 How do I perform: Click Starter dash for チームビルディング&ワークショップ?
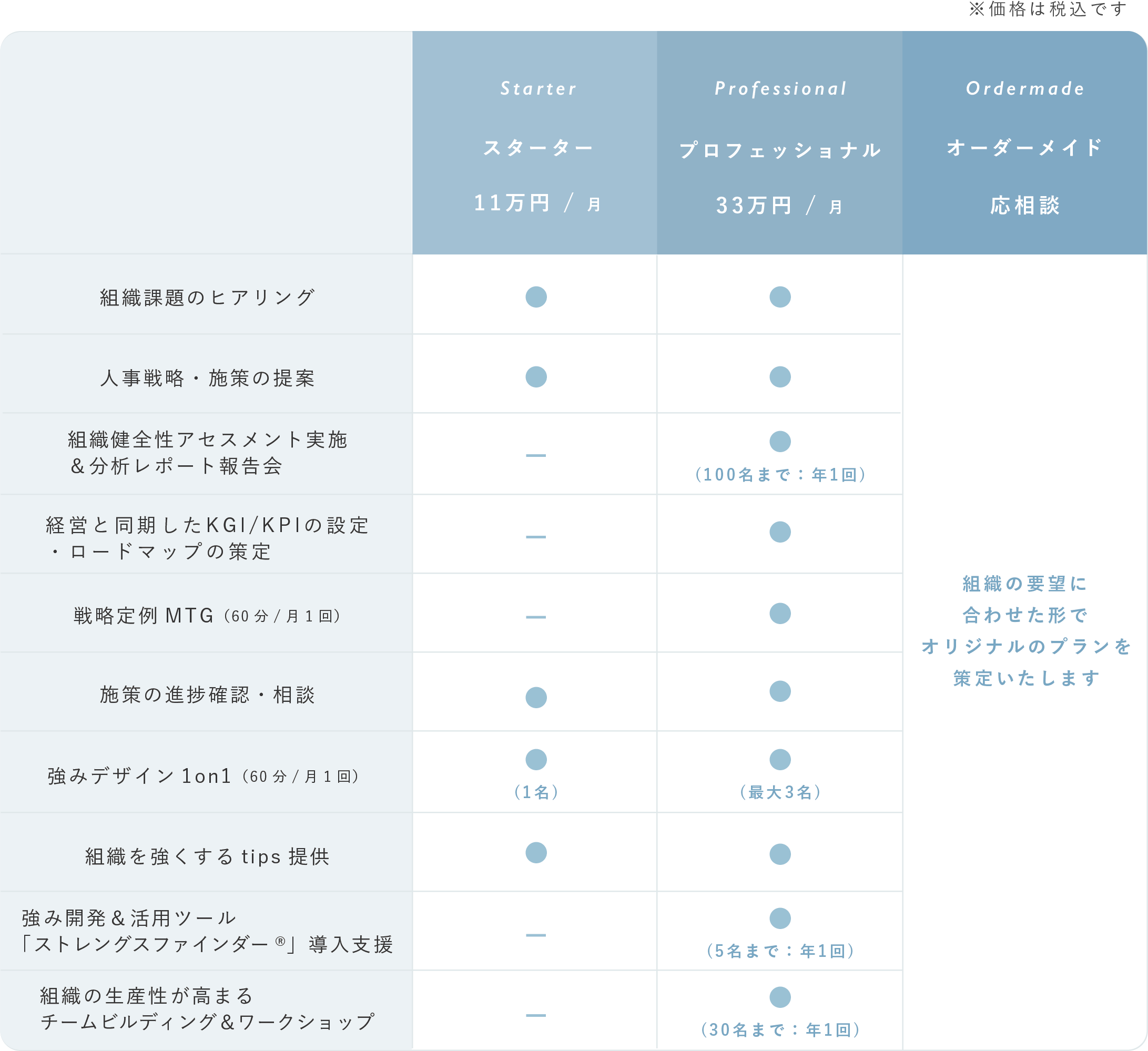pos(536,1015)
